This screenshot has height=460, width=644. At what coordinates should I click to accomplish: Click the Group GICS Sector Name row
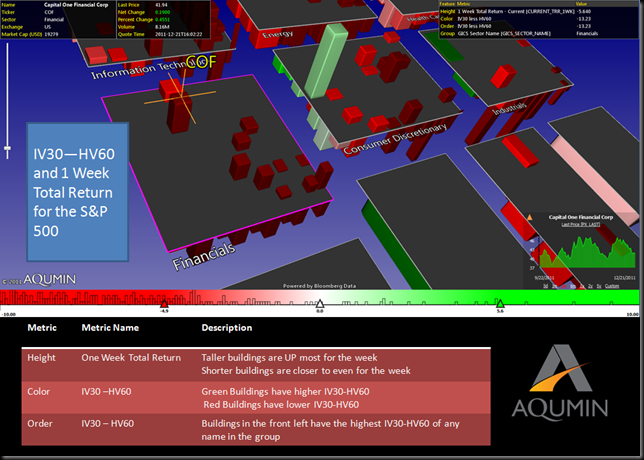coord(538,33)
